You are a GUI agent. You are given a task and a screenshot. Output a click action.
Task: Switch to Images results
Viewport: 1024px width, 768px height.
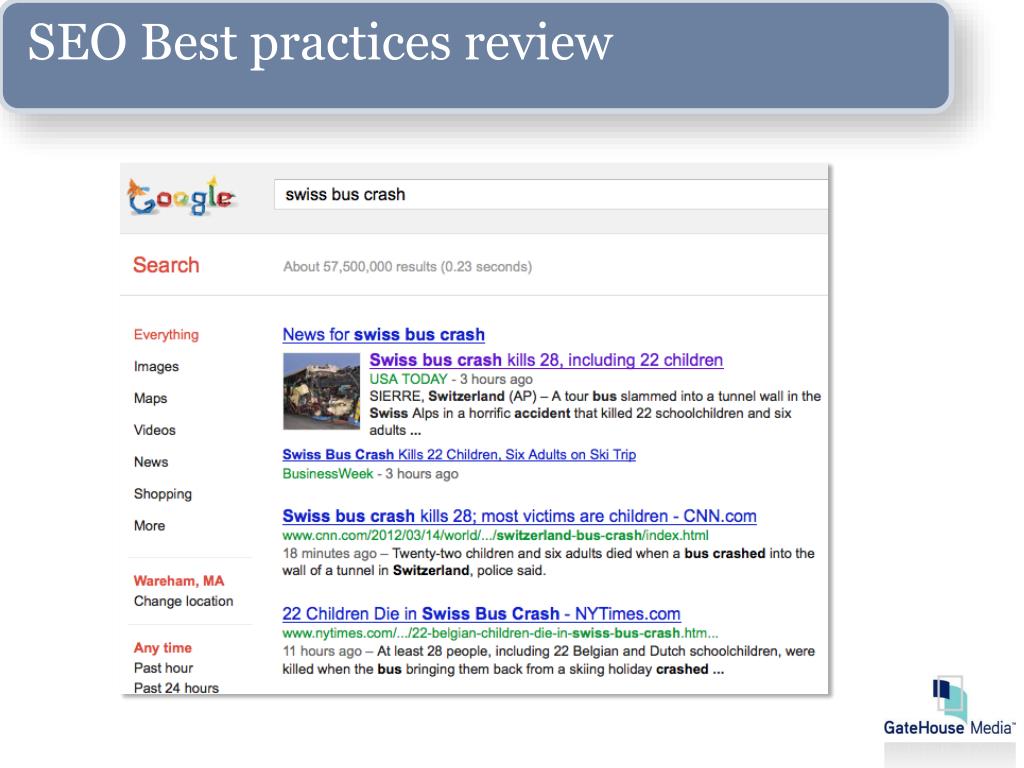coord(156,366)
